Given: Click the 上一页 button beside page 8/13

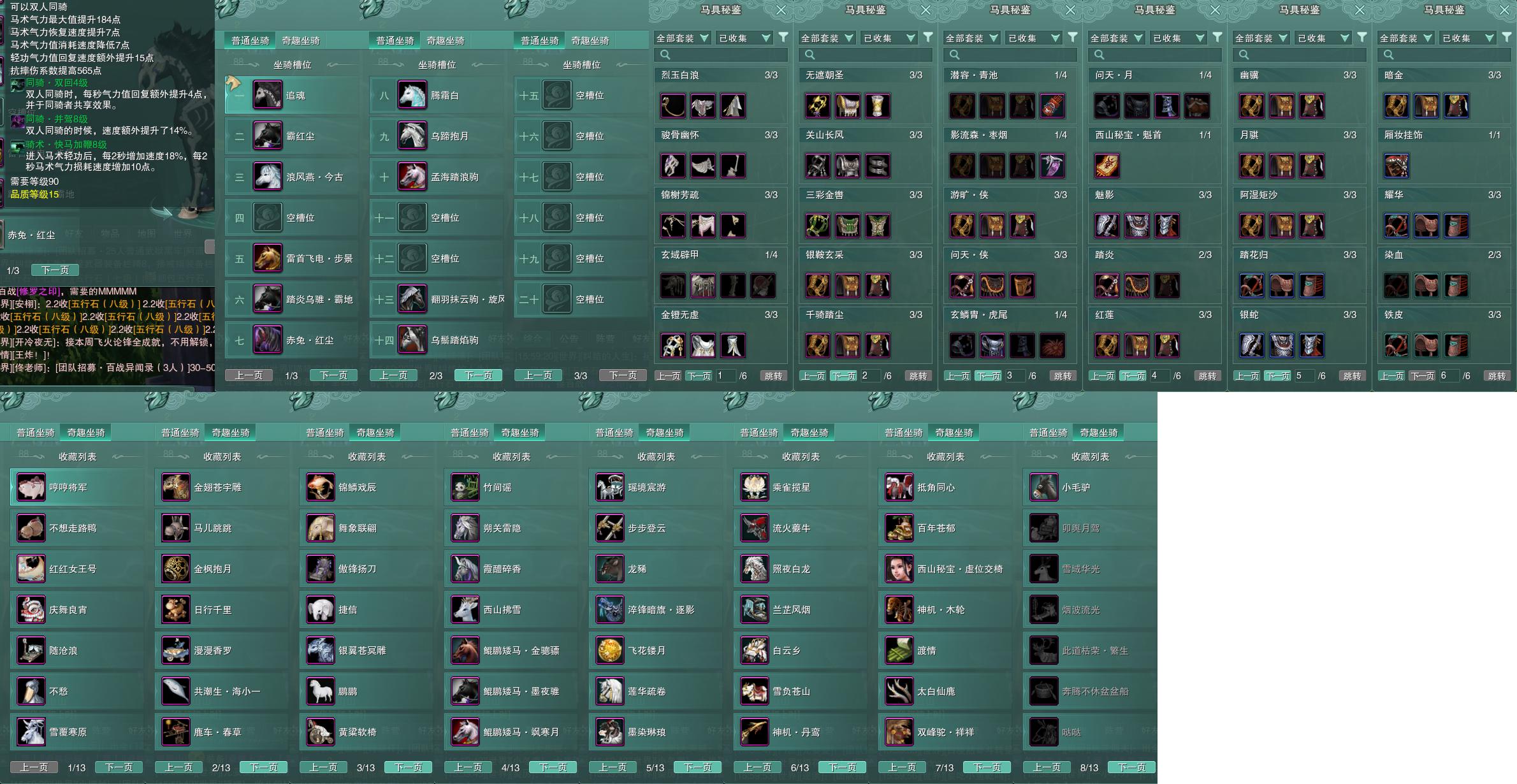Looking at the screenshot, I should (1047, 767).
